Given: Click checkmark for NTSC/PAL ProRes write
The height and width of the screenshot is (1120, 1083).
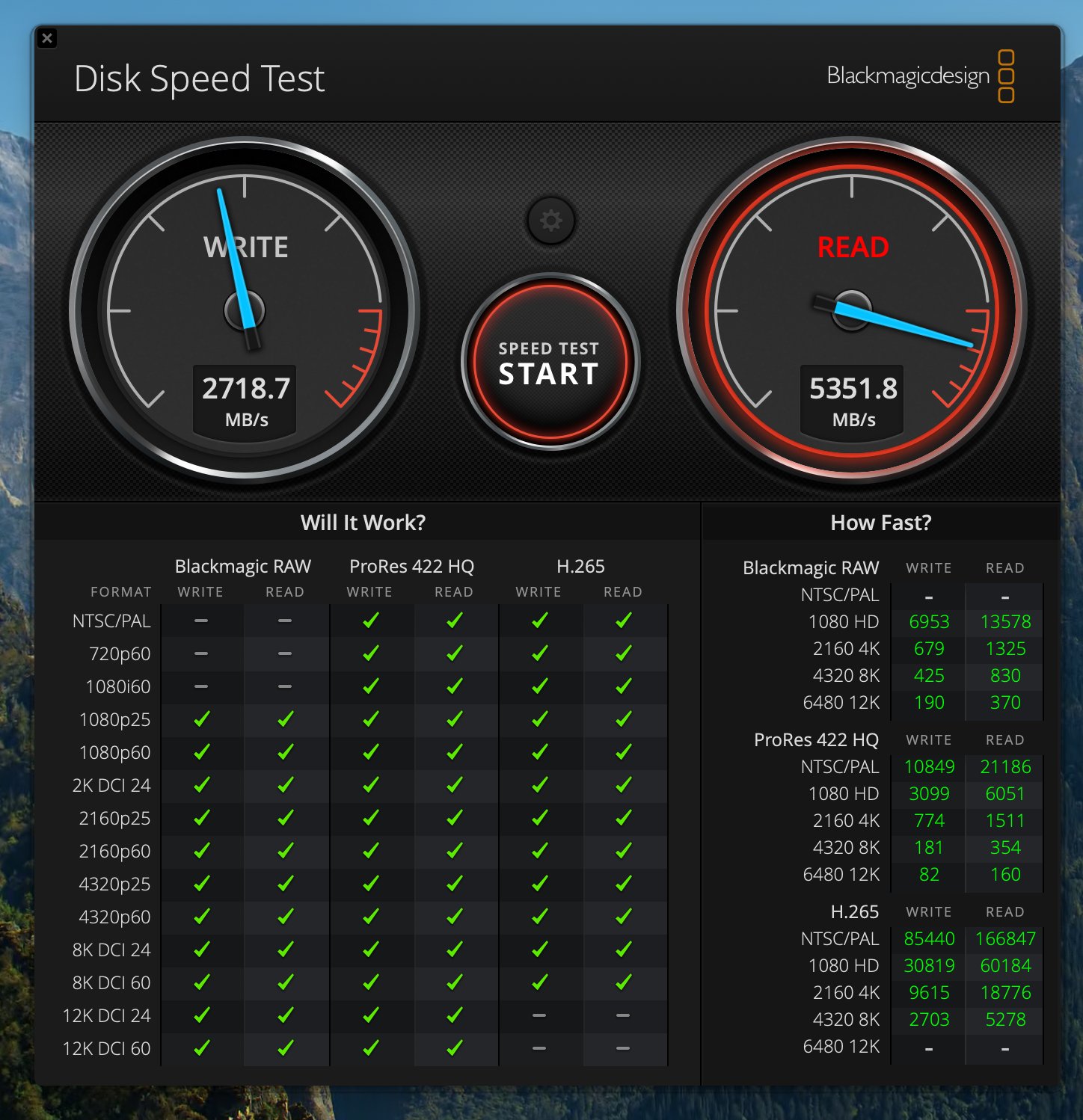Looking at the screenshot, I should (x=370, y=621).
